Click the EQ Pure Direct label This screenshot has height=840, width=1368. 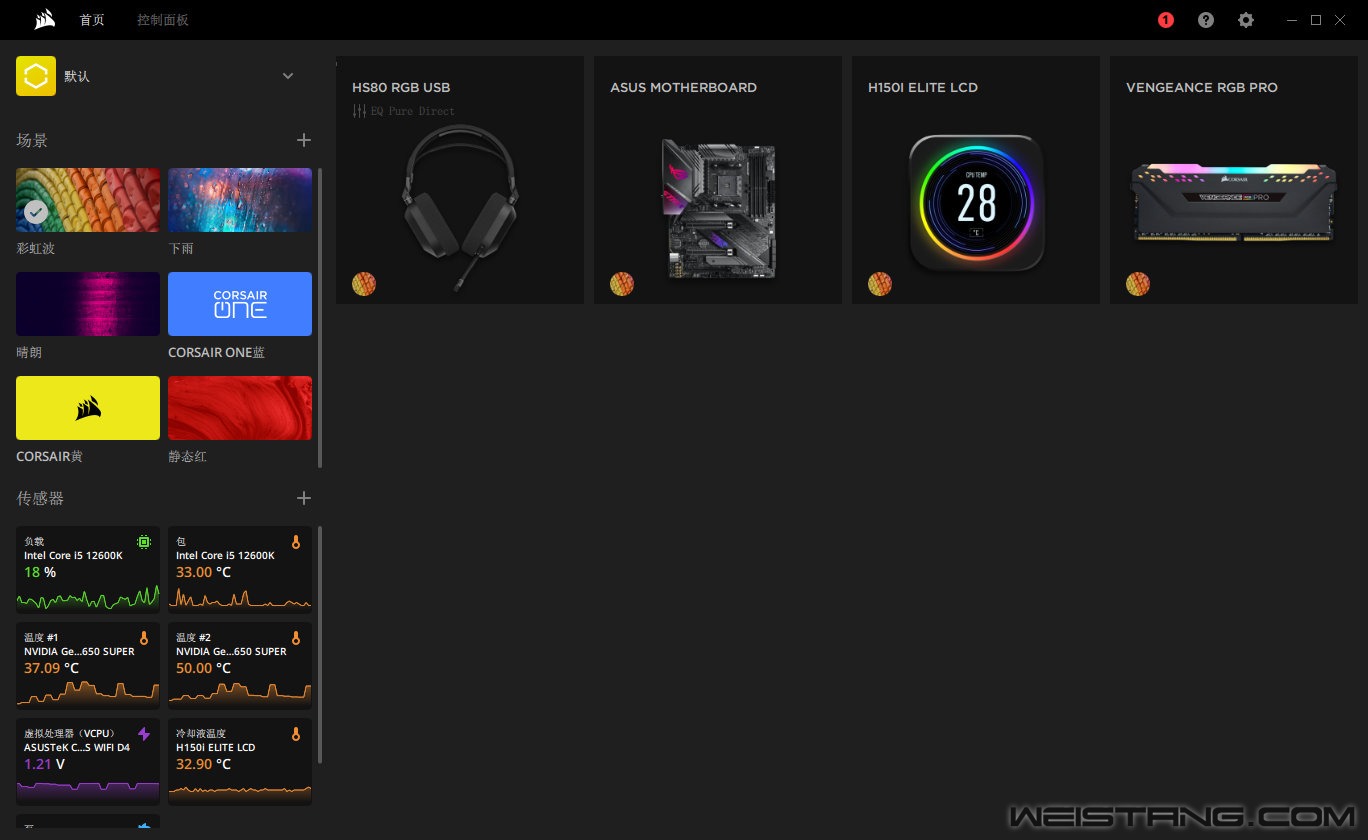pos(413,111)
